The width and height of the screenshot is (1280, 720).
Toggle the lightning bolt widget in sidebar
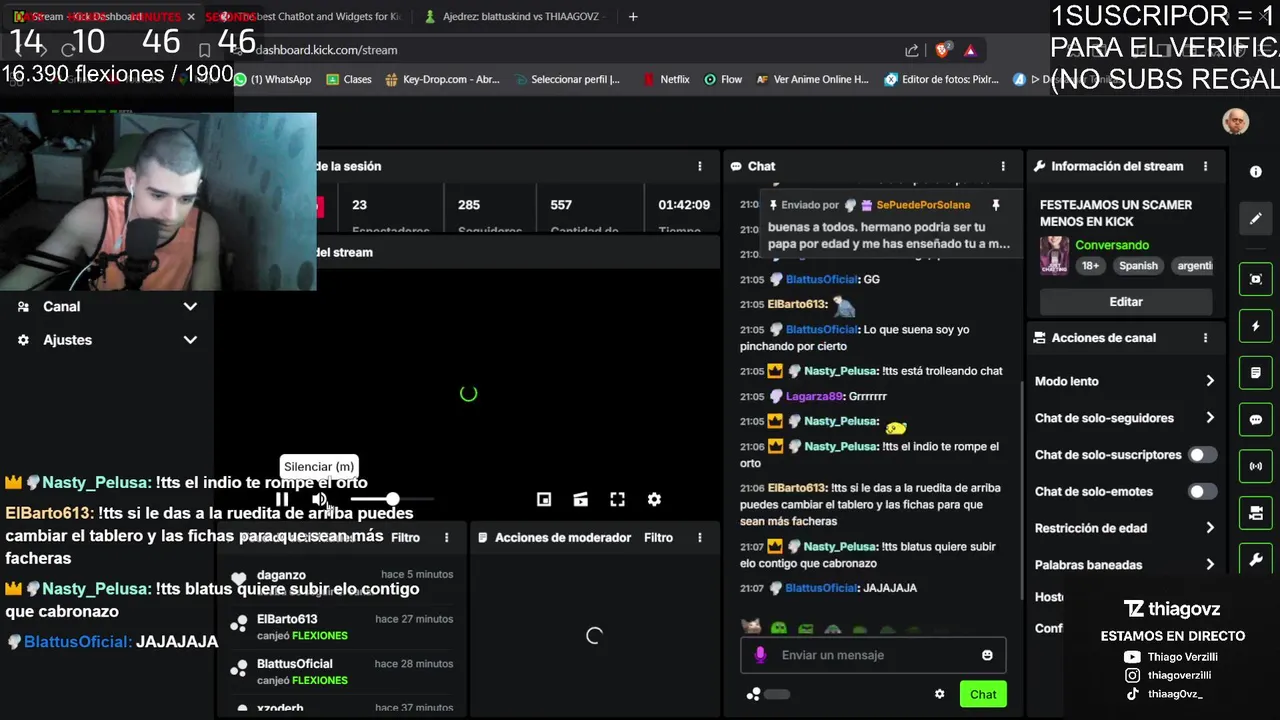coord(1256,326)
